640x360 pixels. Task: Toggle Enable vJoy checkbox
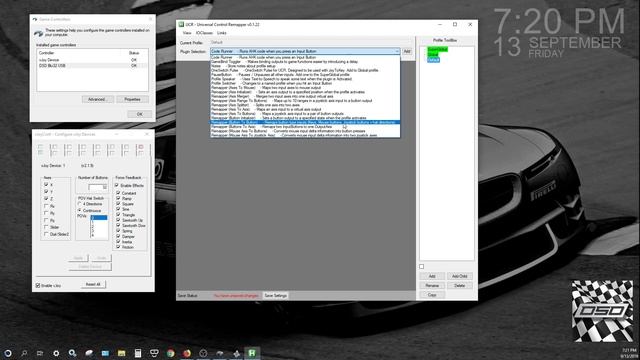[x=38, y=285]
